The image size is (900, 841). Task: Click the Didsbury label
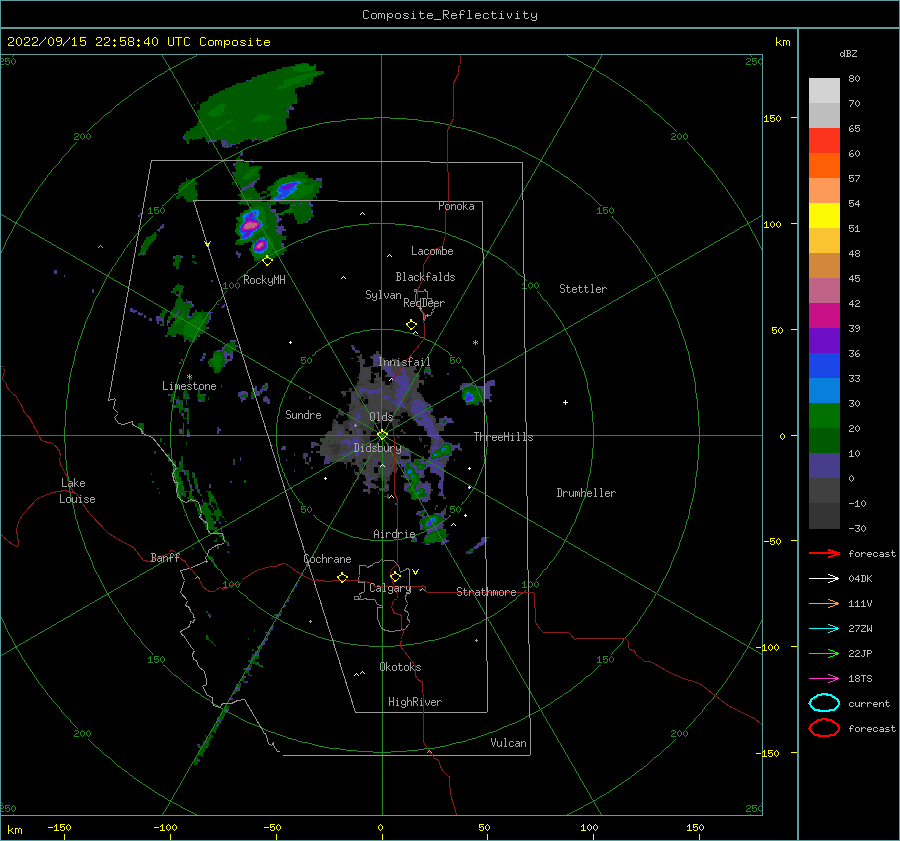click(377, 448)
